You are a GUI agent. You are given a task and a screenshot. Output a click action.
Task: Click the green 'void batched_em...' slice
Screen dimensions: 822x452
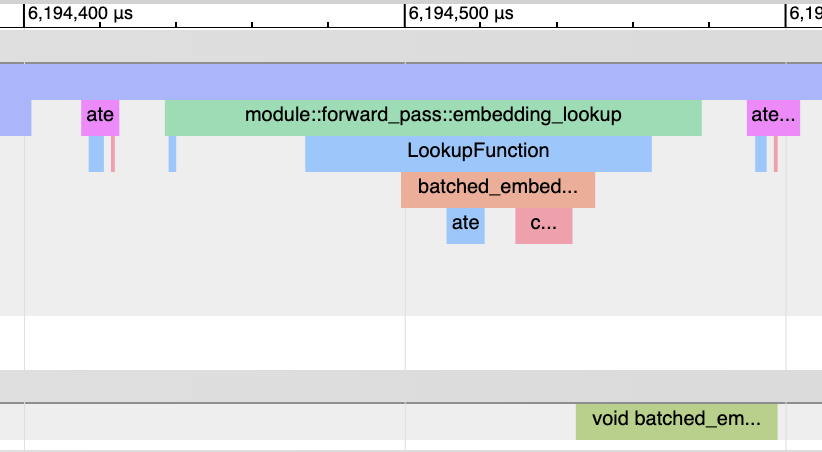676,421
